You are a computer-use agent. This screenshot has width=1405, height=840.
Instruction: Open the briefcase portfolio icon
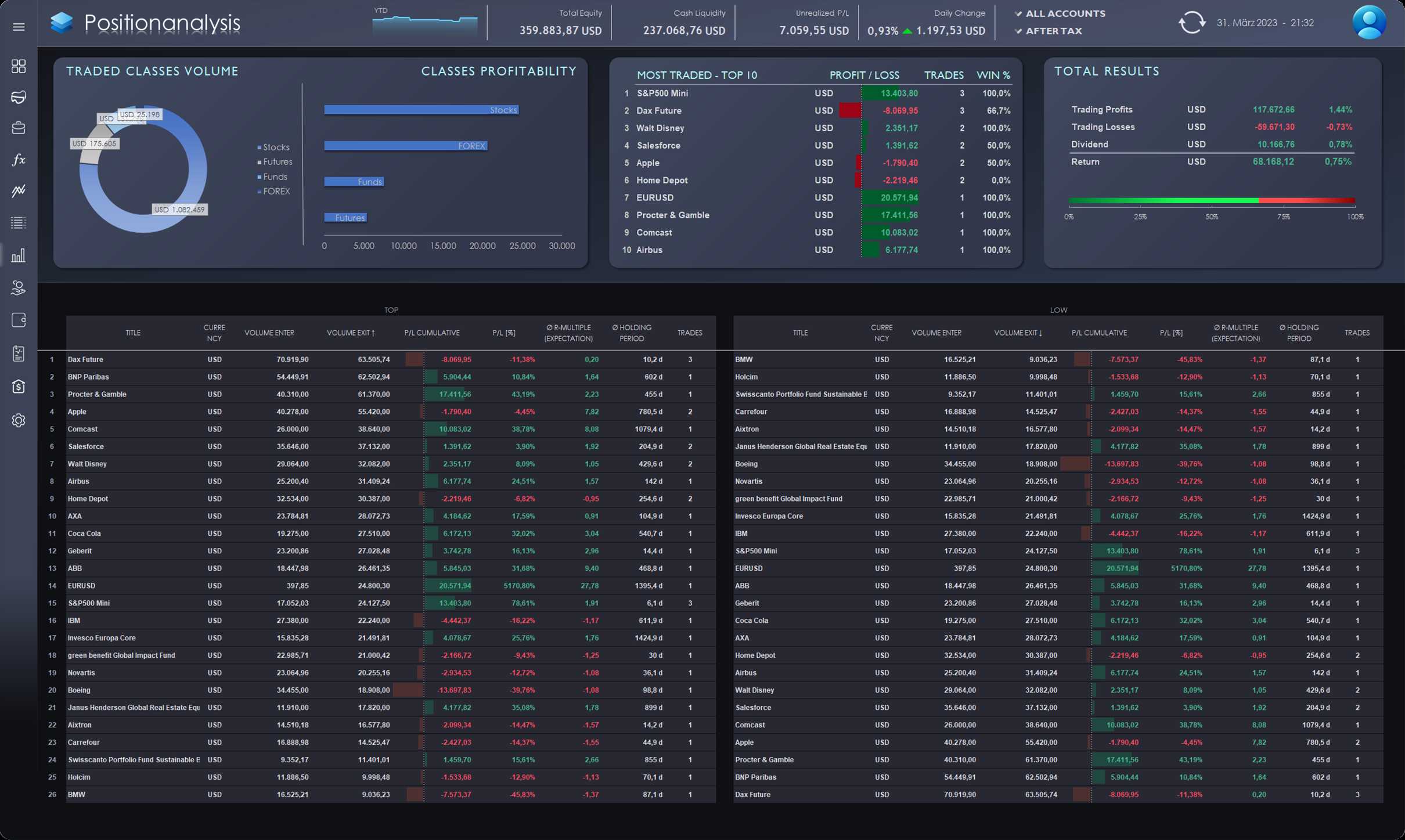pyautogui.click(x=19, y=128)
